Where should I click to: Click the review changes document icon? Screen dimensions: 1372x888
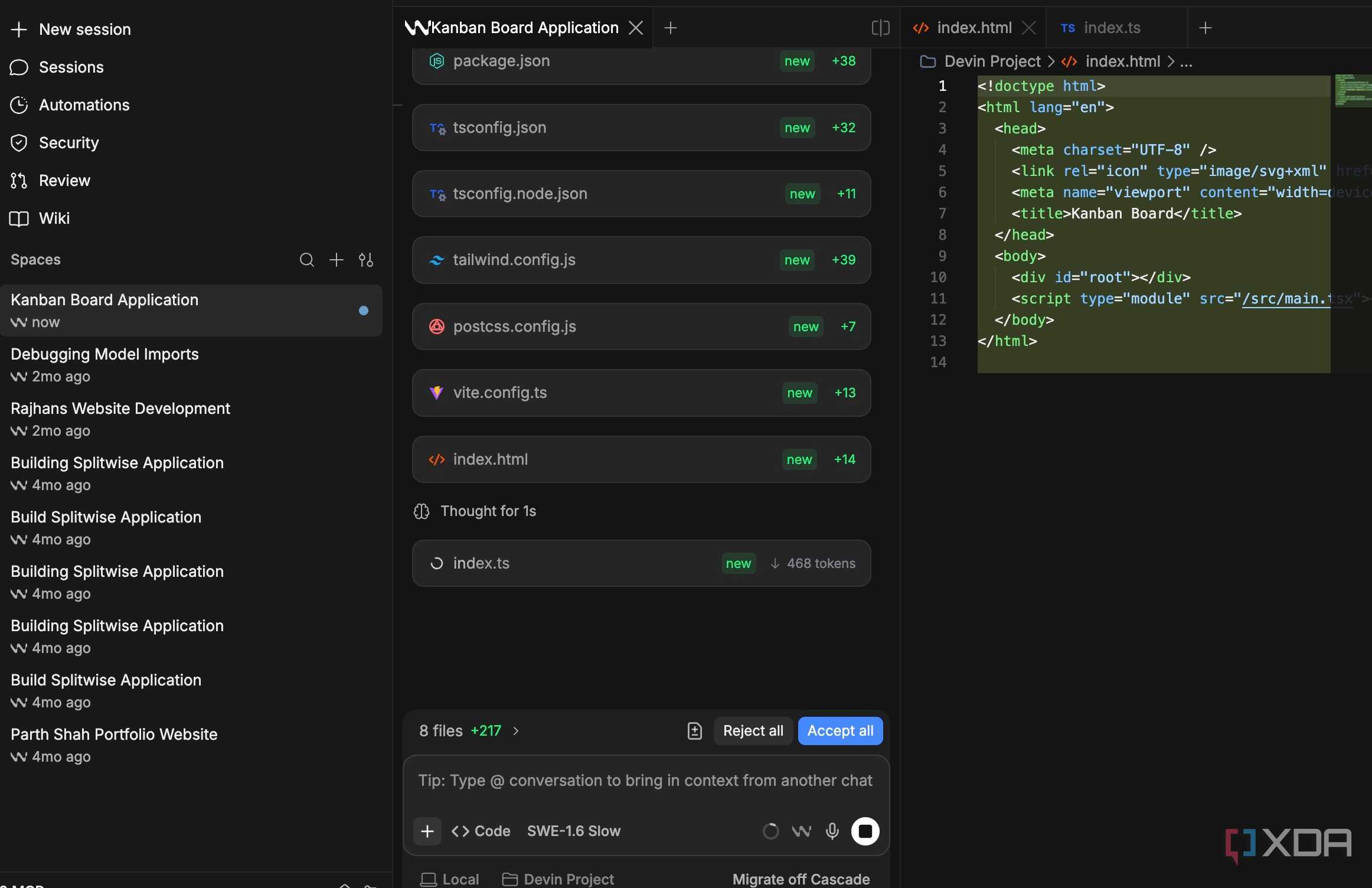tap(695, 731)
